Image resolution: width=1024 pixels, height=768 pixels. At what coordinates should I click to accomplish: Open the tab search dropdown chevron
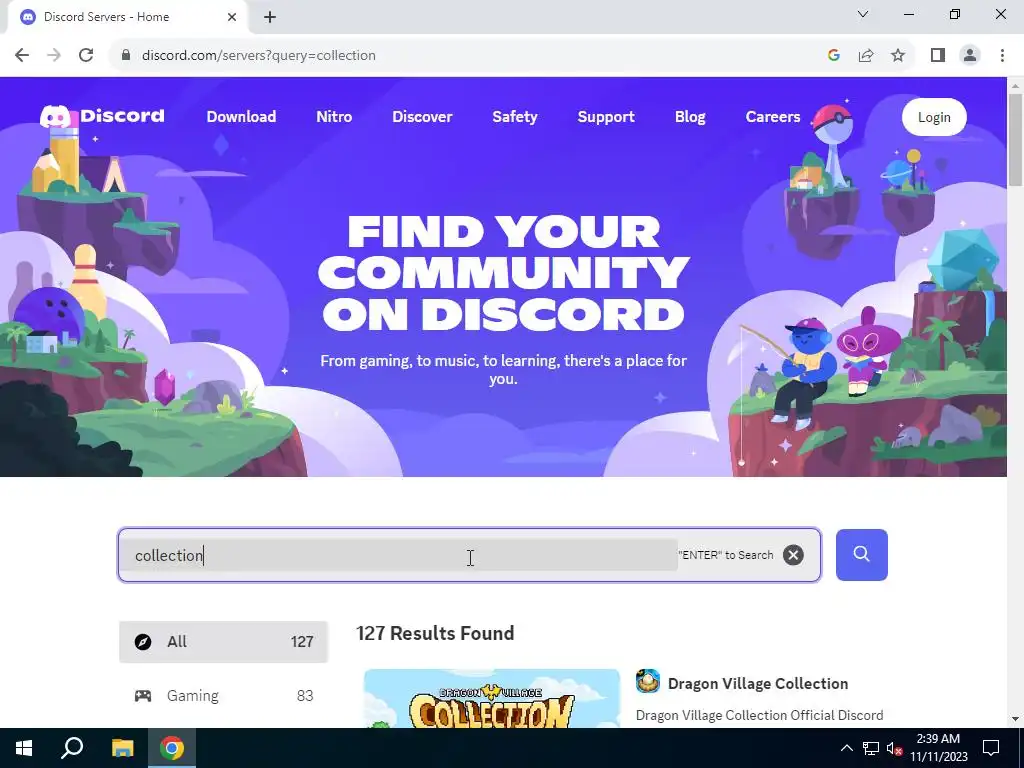click(x=863, y=14)
